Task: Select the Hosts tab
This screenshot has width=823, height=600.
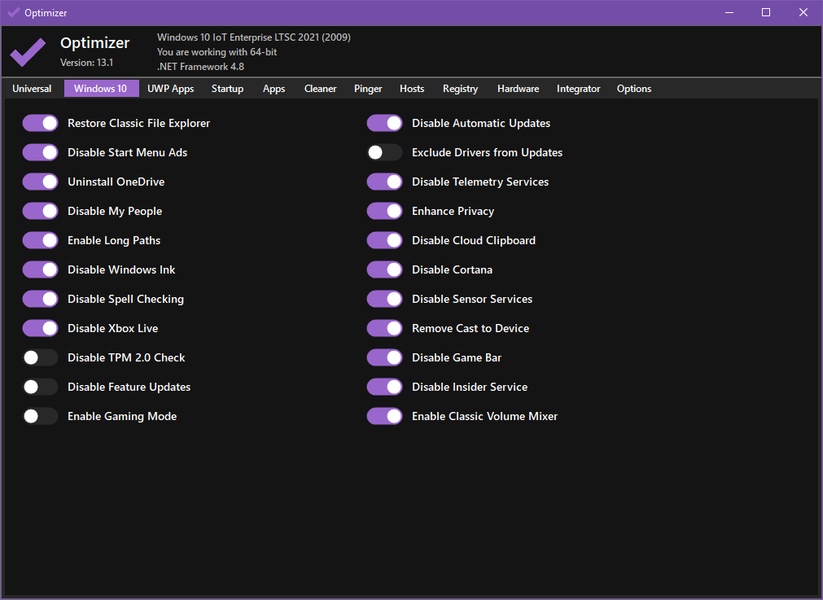Action: (412, 89)
